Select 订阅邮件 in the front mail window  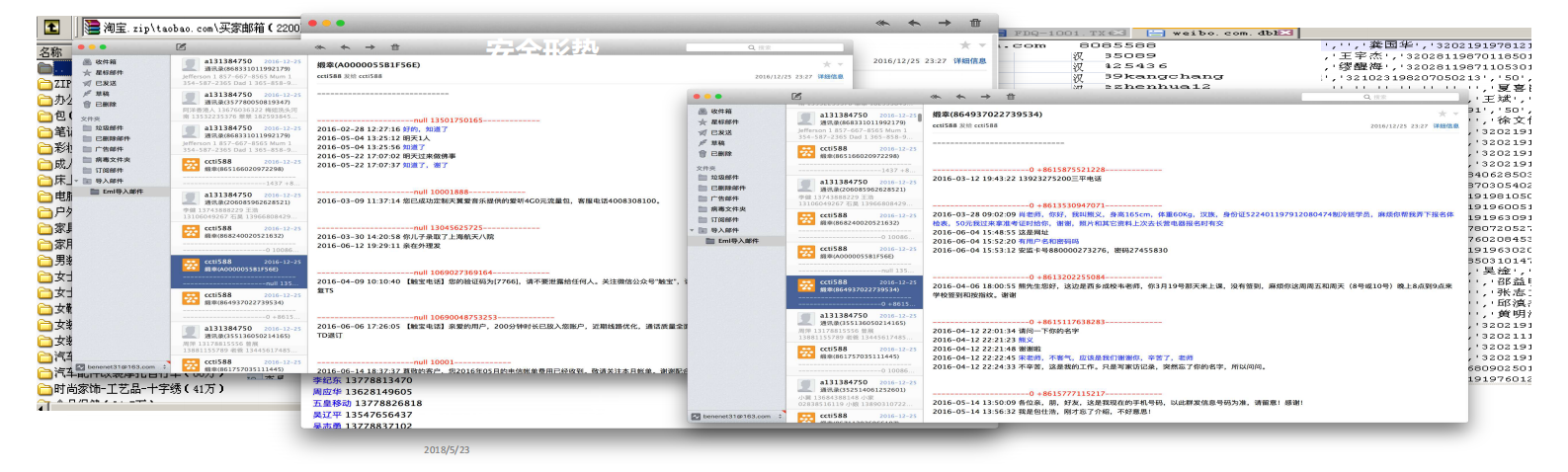[x=725, y=220]
